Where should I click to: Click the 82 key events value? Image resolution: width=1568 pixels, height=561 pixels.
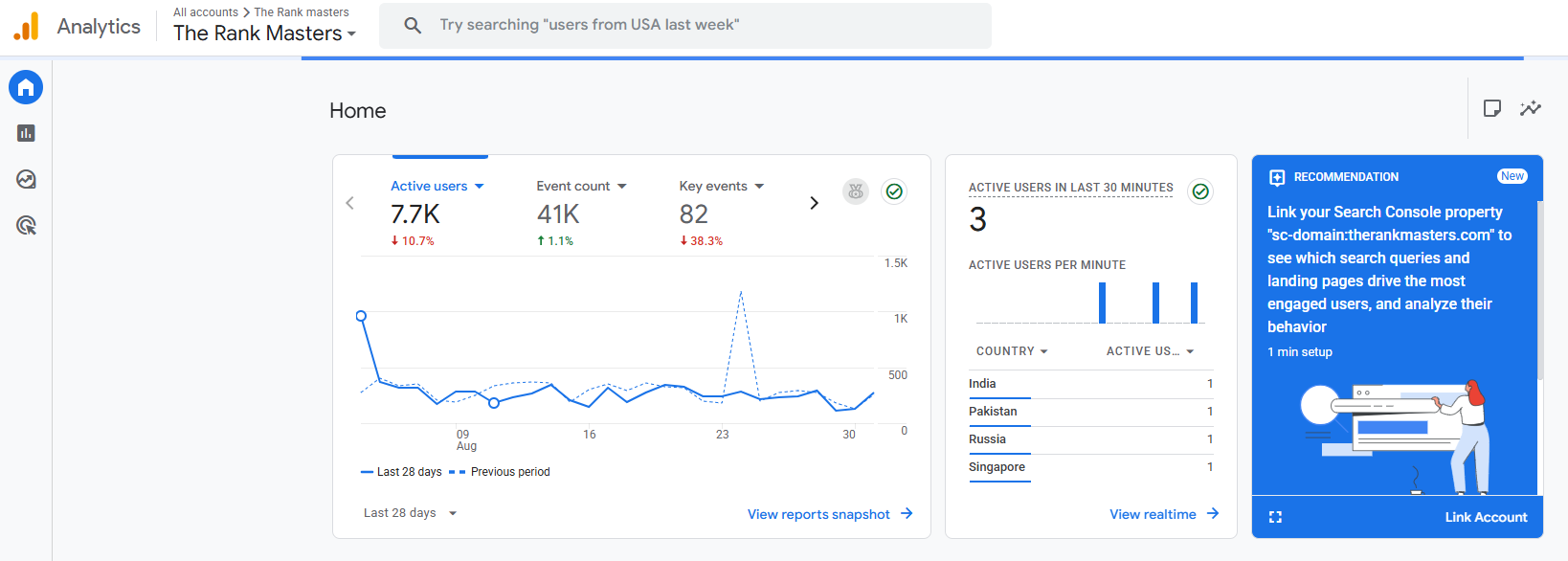tap(694, 214)
